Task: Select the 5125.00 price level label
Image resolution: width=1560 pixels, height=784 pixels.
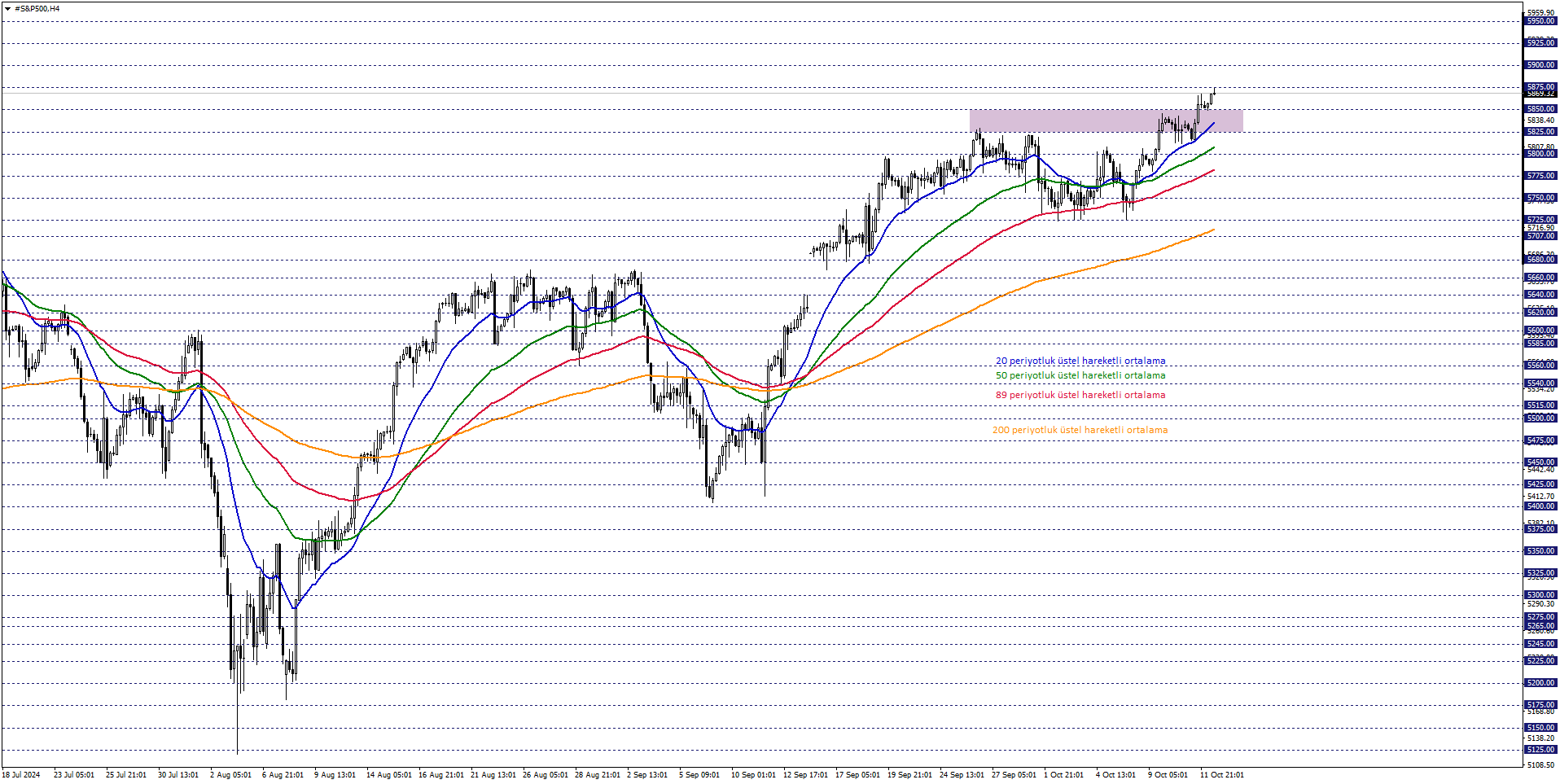Action: [x=1540, y=750]
